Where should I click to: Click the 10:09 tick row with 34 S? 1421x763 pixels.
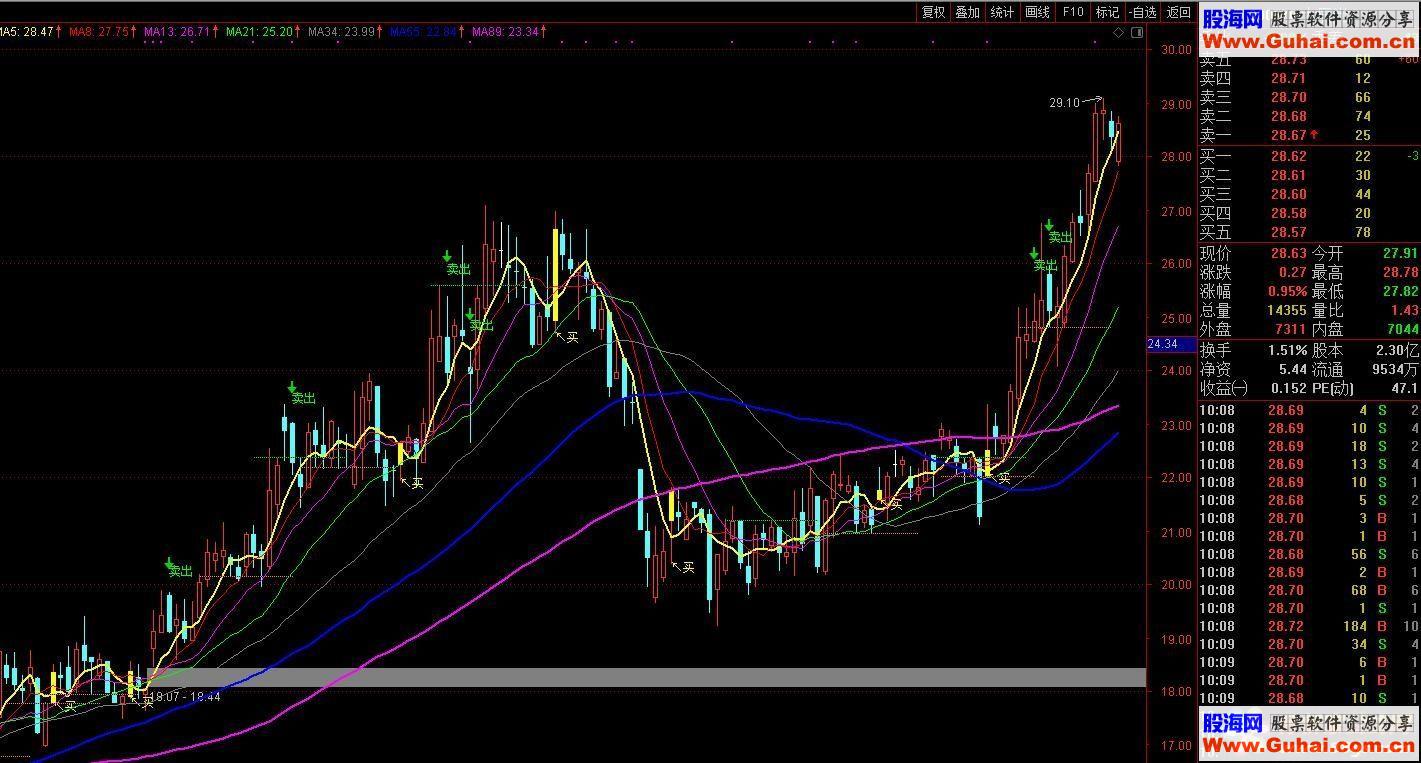tap(1309, 644)
